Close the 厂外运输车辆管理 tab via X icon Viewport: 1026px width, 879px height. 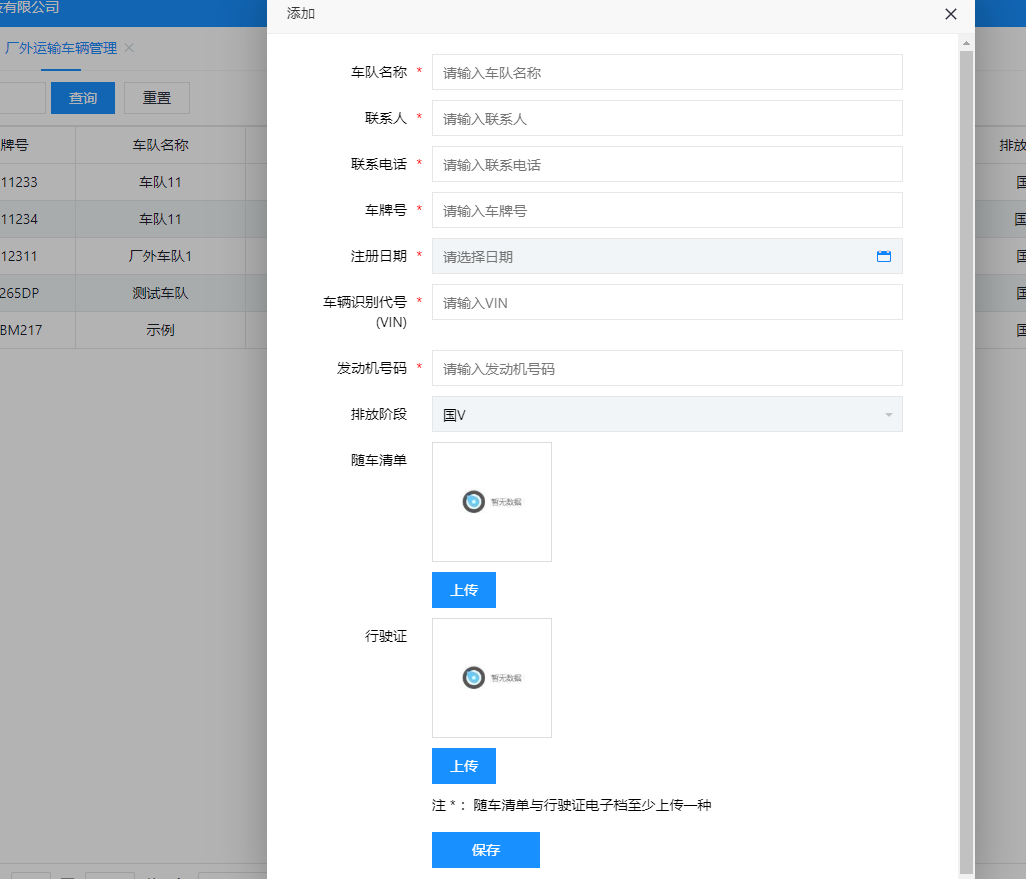point(129,48)
